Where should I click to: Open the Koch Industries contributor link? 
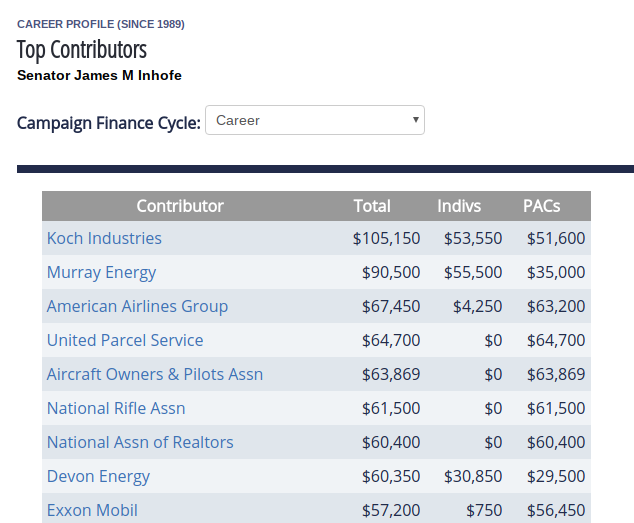(104, 238)
